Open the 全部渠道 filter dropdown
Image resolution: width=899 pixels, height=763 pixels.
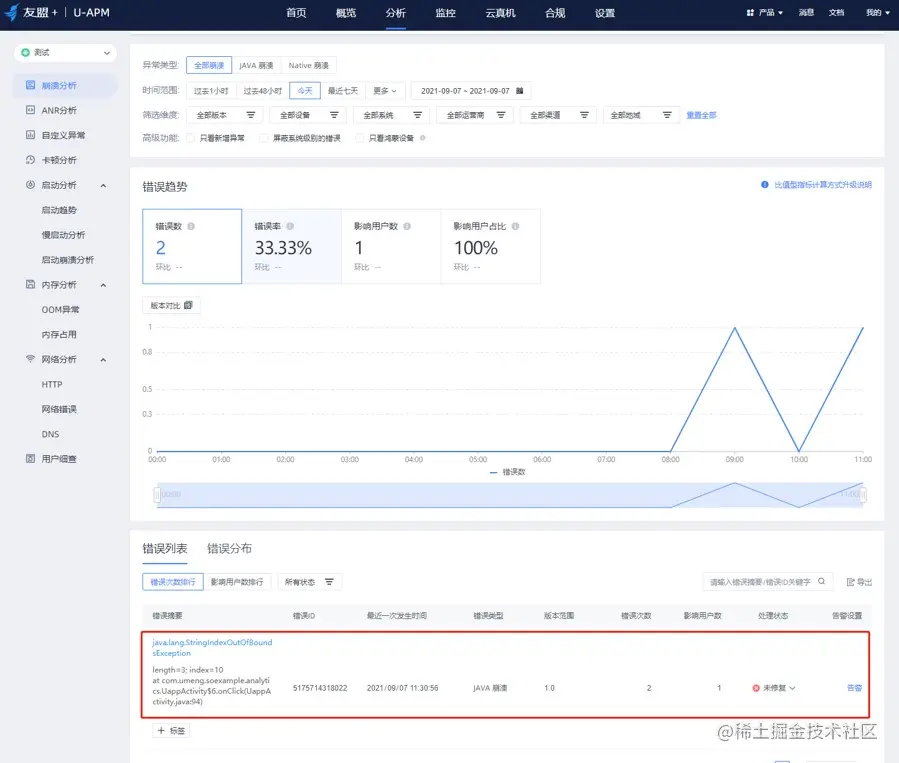558,115
